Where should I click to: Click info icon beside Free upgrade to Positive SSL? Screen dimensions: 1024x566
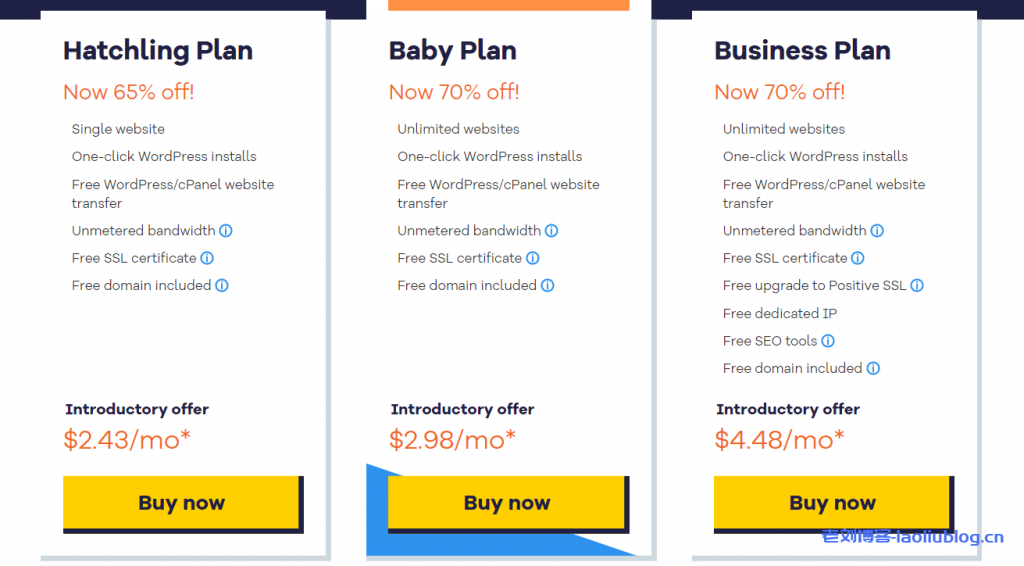pos(917,285)
